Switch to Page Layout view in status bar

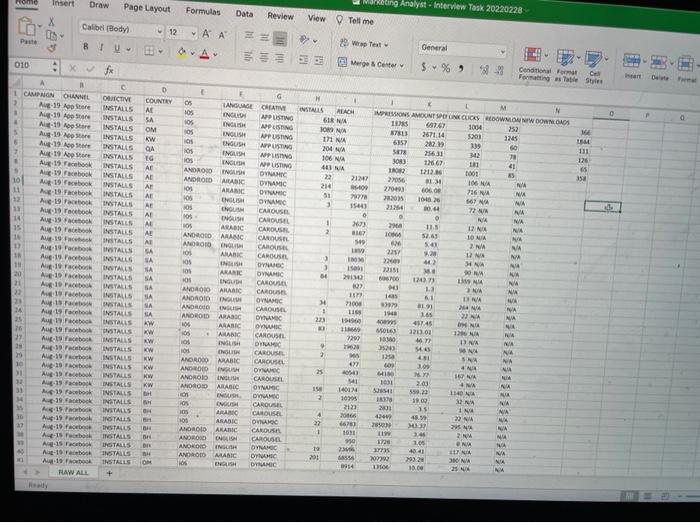point(648,496)
